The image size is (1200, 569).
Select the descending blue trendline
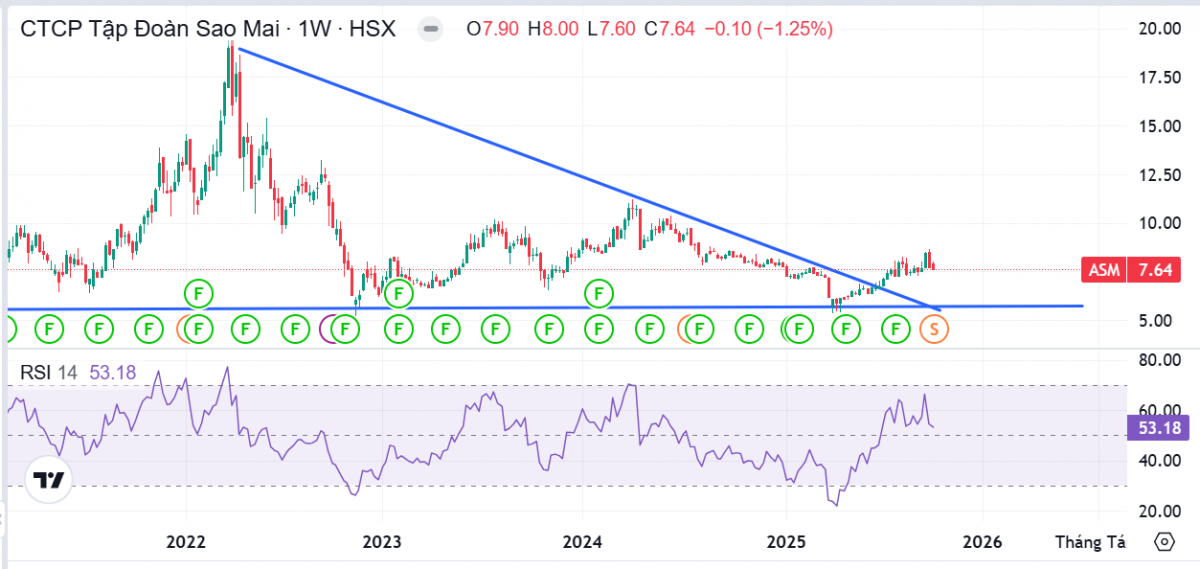coord(500,142)
